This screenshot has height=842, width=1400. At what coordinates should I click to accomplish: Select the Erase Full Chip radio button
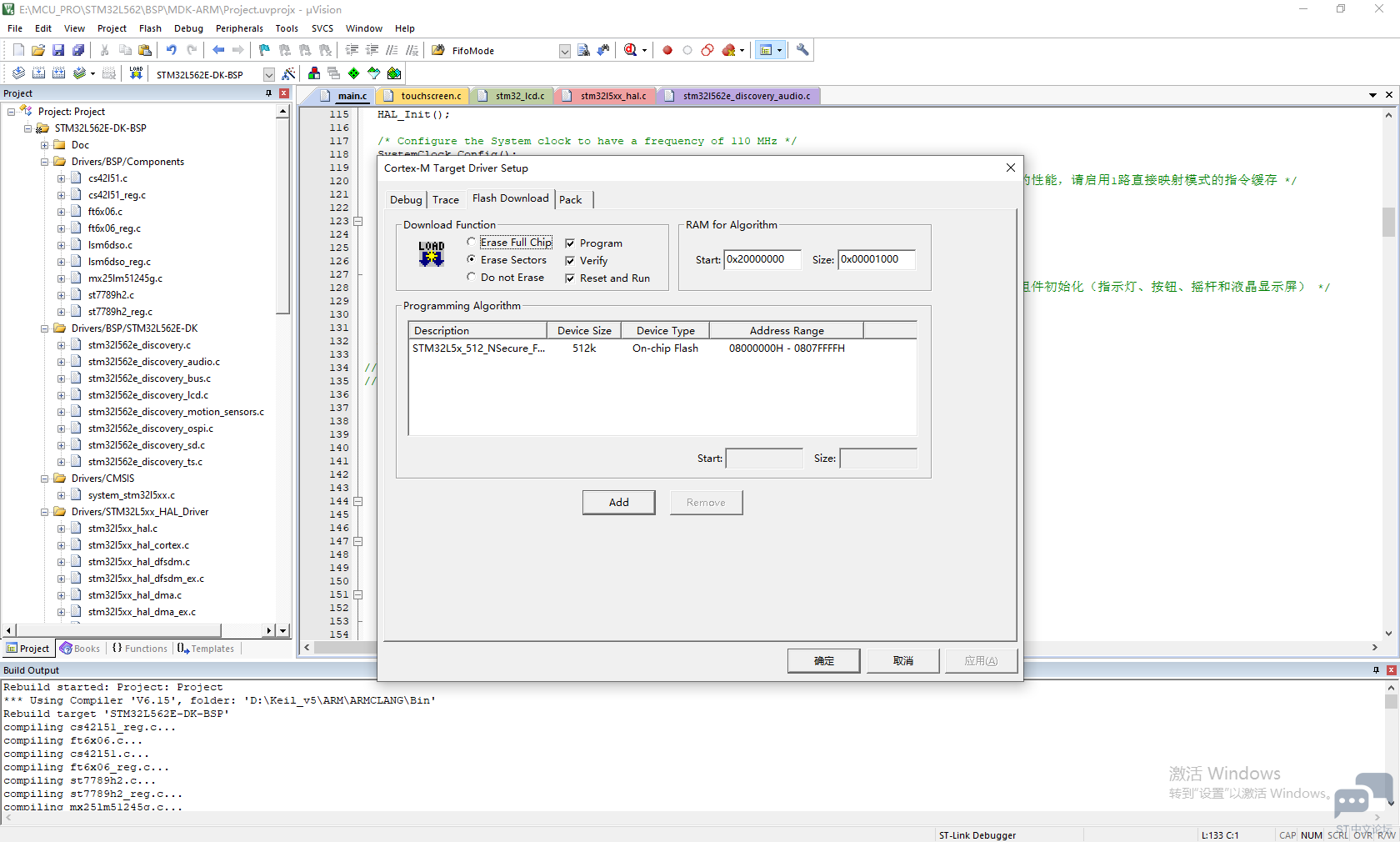[472, 242]
